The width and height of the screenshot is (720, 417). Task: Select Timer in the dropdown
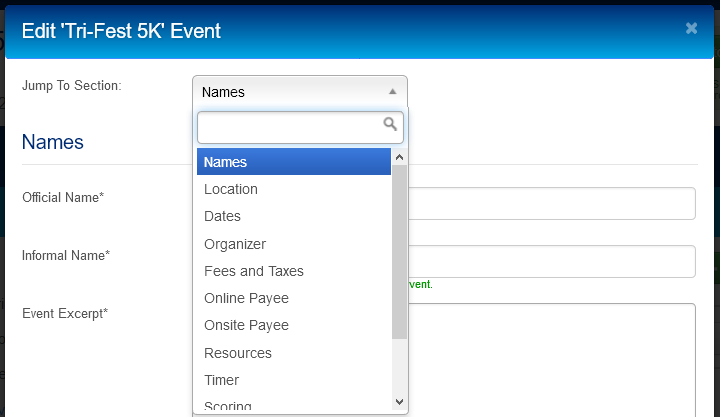pyautogui.click(x=293, y=380)
